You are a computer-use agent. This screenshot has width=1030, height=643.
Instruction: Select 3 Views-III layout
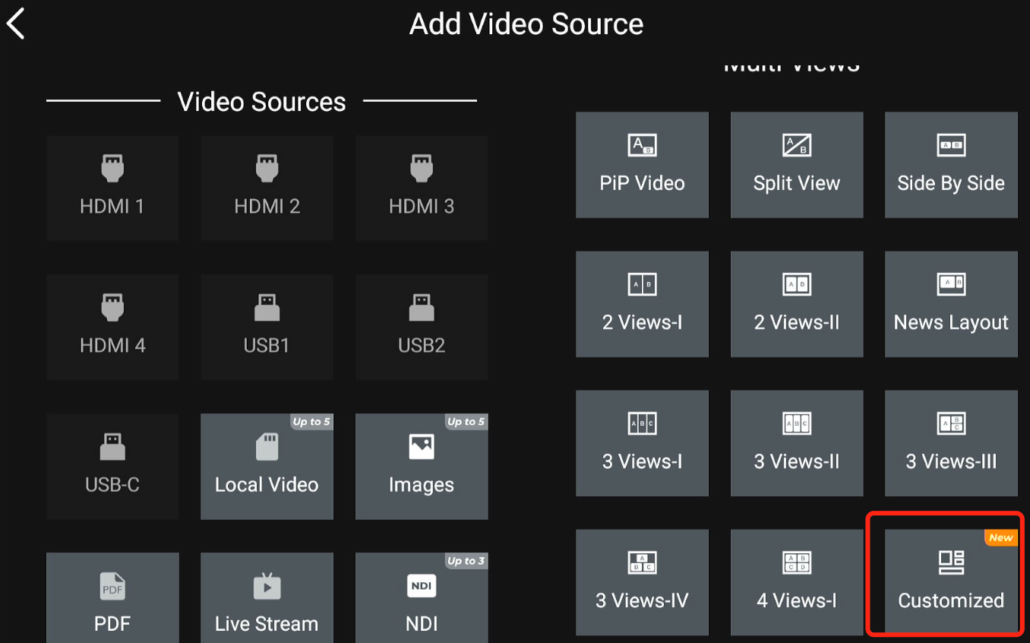(x=951, y=443)
